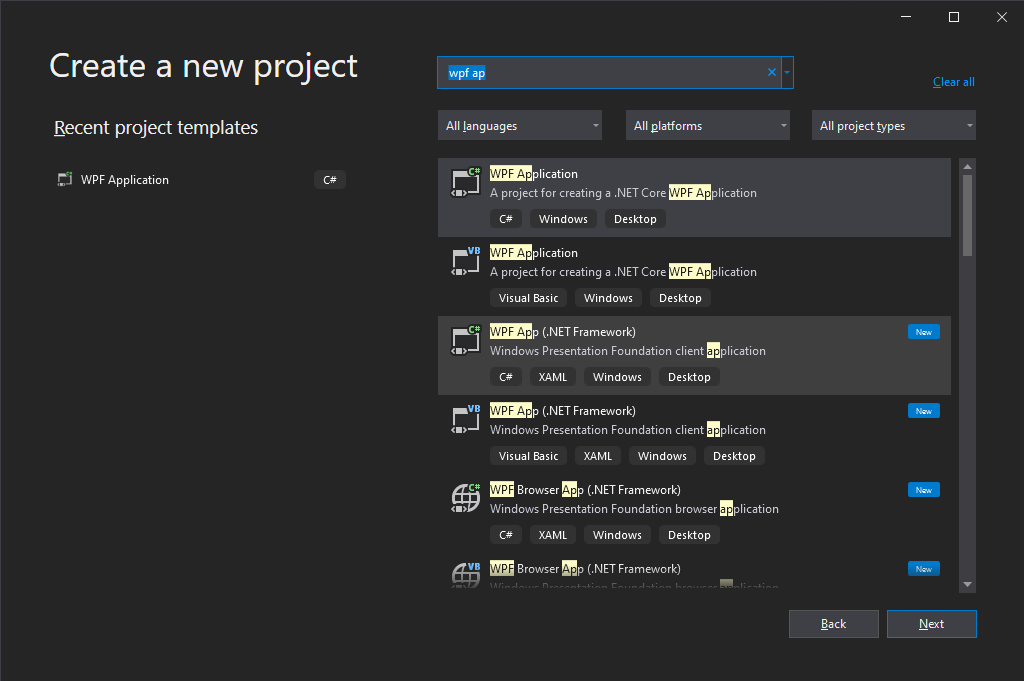Click the C# WPF Browser App globe icon
1024x681 pixels.
click(x=466, y=498)
